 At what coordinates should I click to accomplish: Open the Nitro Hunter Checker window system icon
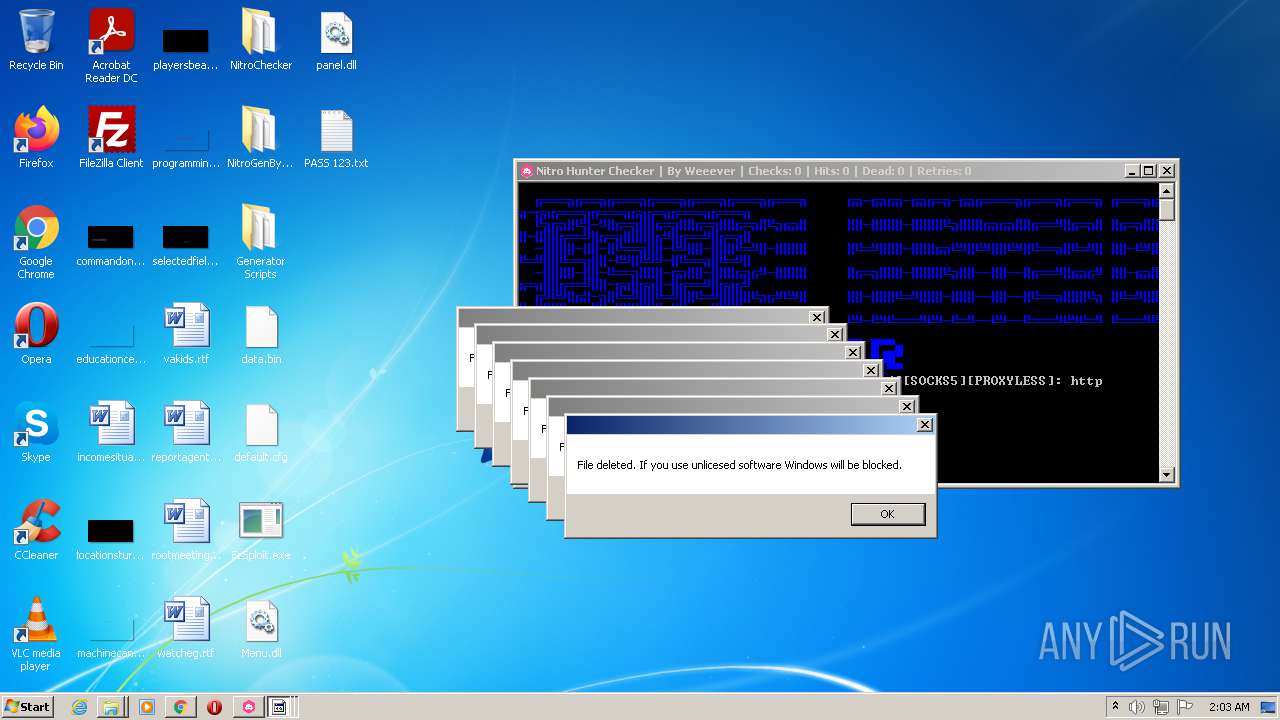pyautogui.click(x=527, y=171)
